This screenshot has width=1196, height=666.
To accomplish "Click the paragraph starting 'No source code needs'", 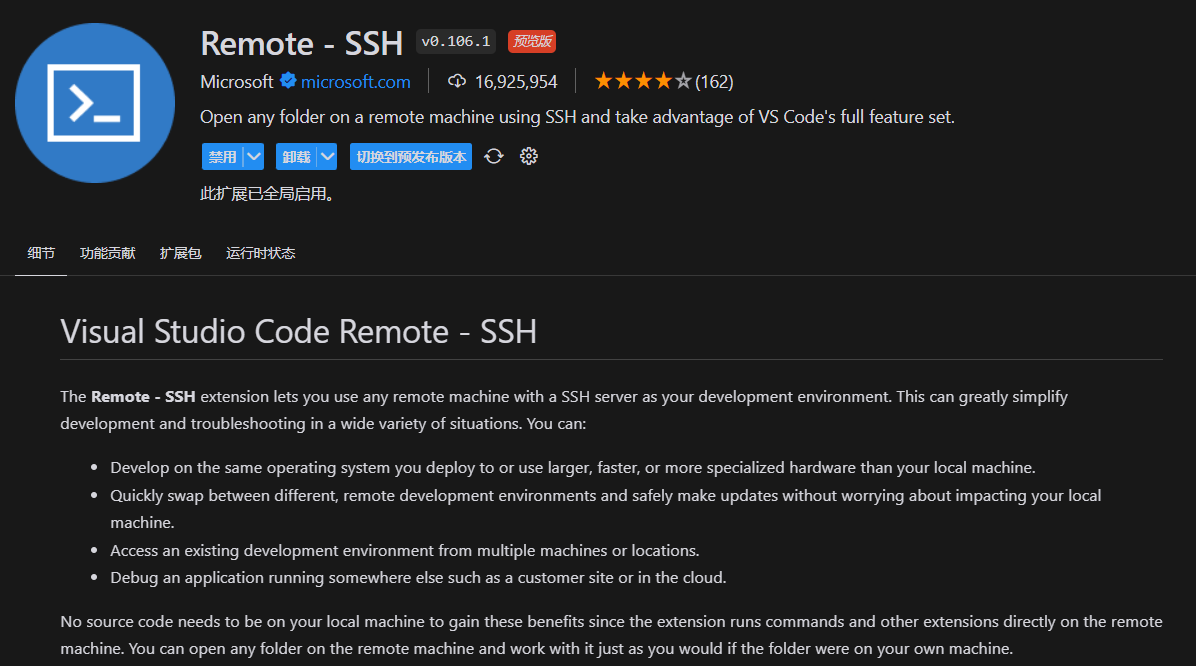I will click(x=611, y=635).
